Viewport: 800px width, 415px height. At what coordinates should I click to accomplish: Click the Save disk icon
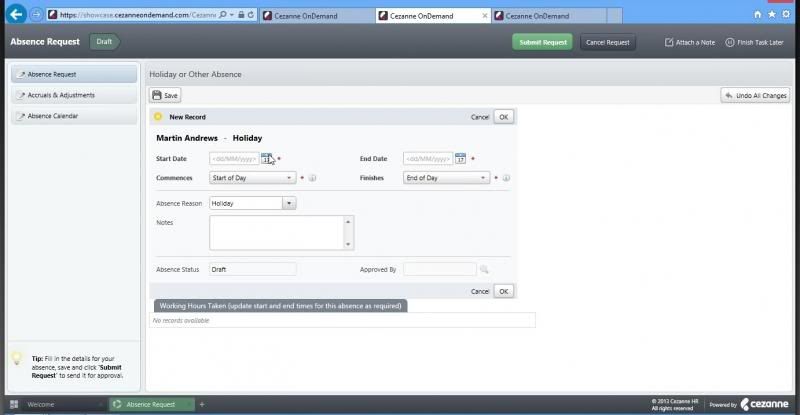pos(157,95)
